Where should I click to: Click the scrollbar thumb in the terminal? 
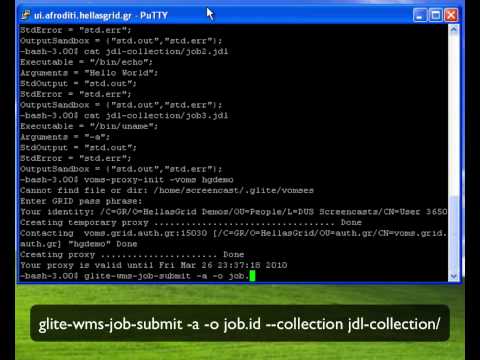pos(454,233)
